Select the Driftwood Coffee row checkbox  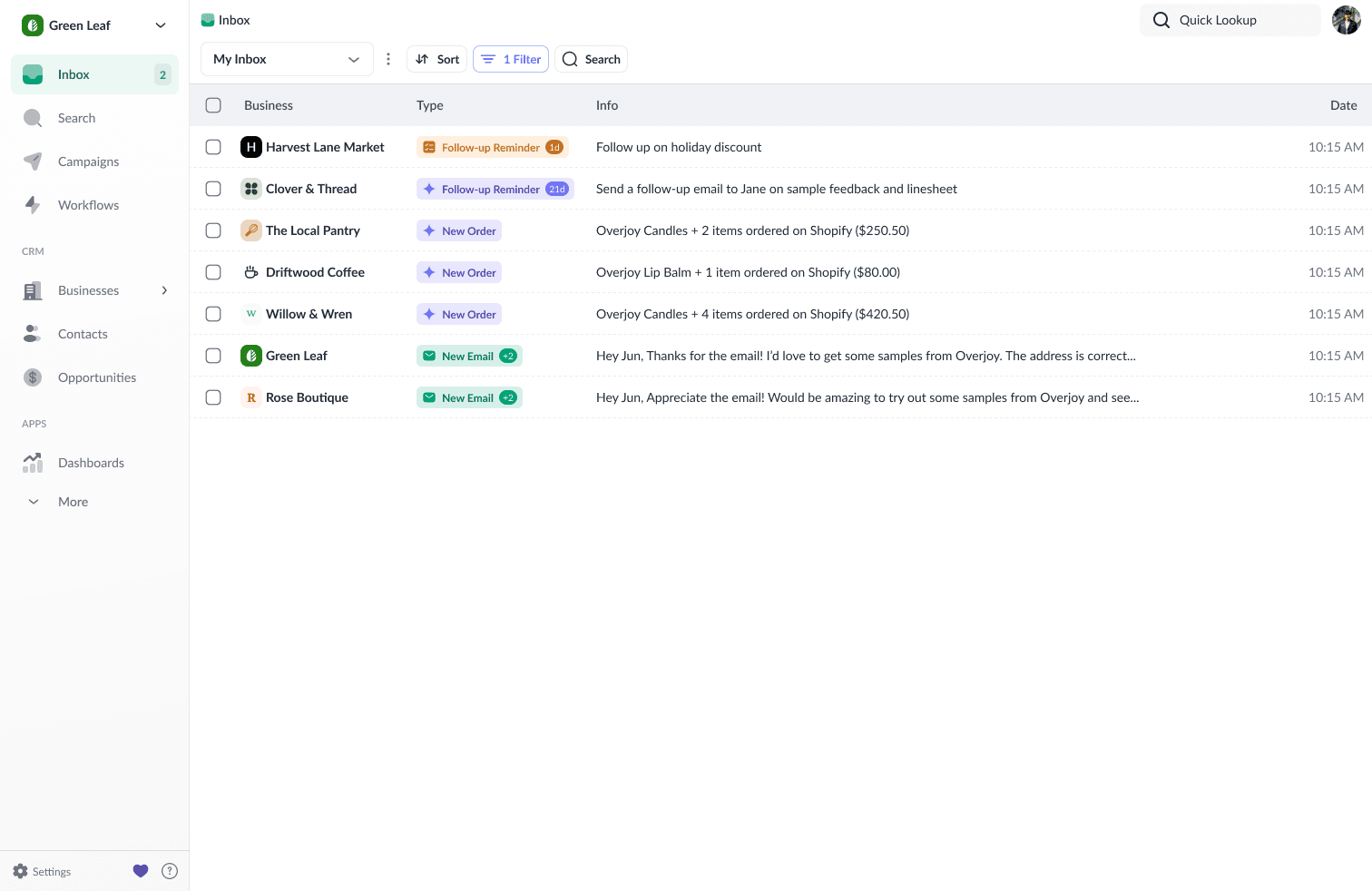(213, 272)
